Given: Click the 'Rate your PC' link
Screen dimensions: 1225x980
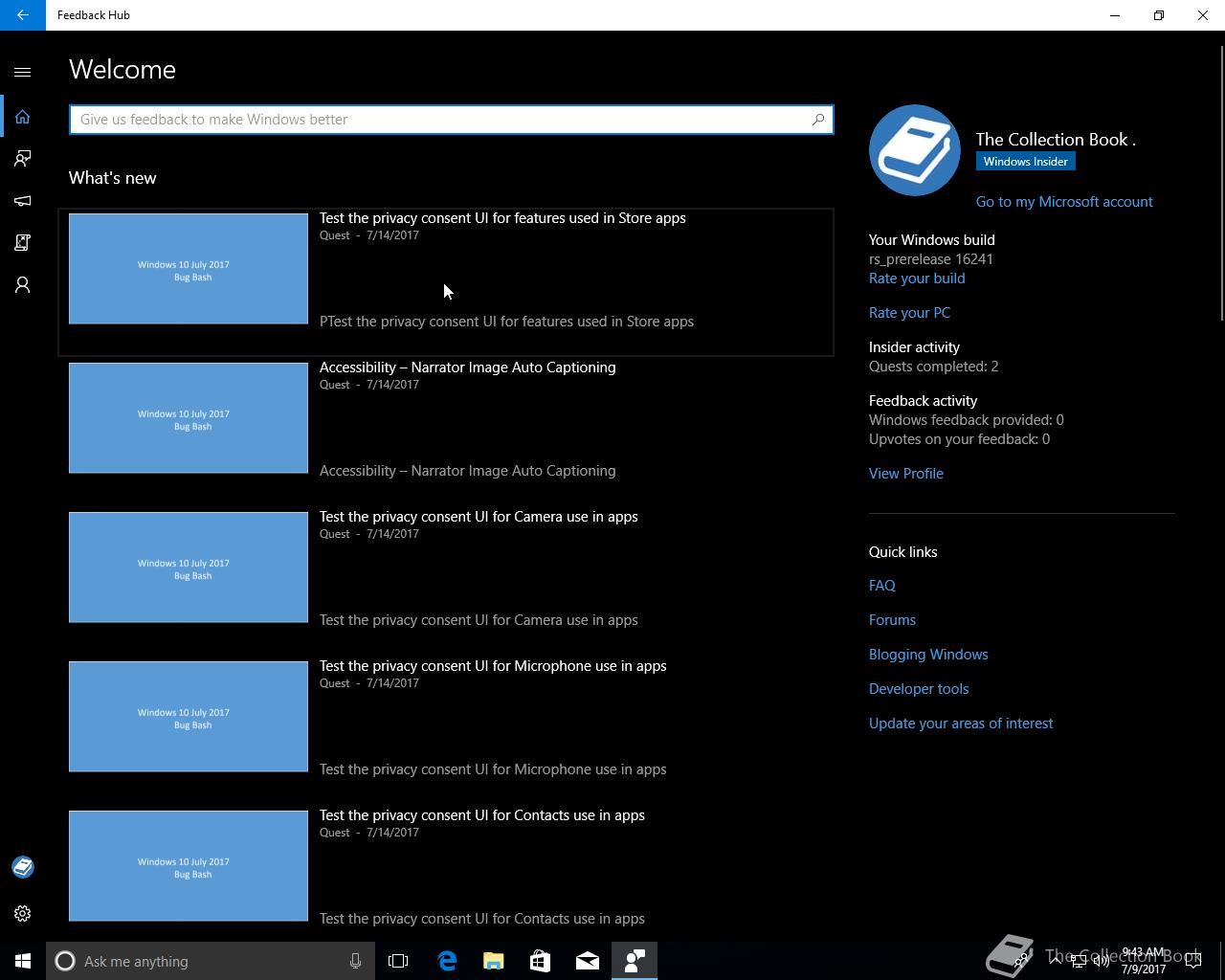Looking at the screenshot, I should pos(909,313).
